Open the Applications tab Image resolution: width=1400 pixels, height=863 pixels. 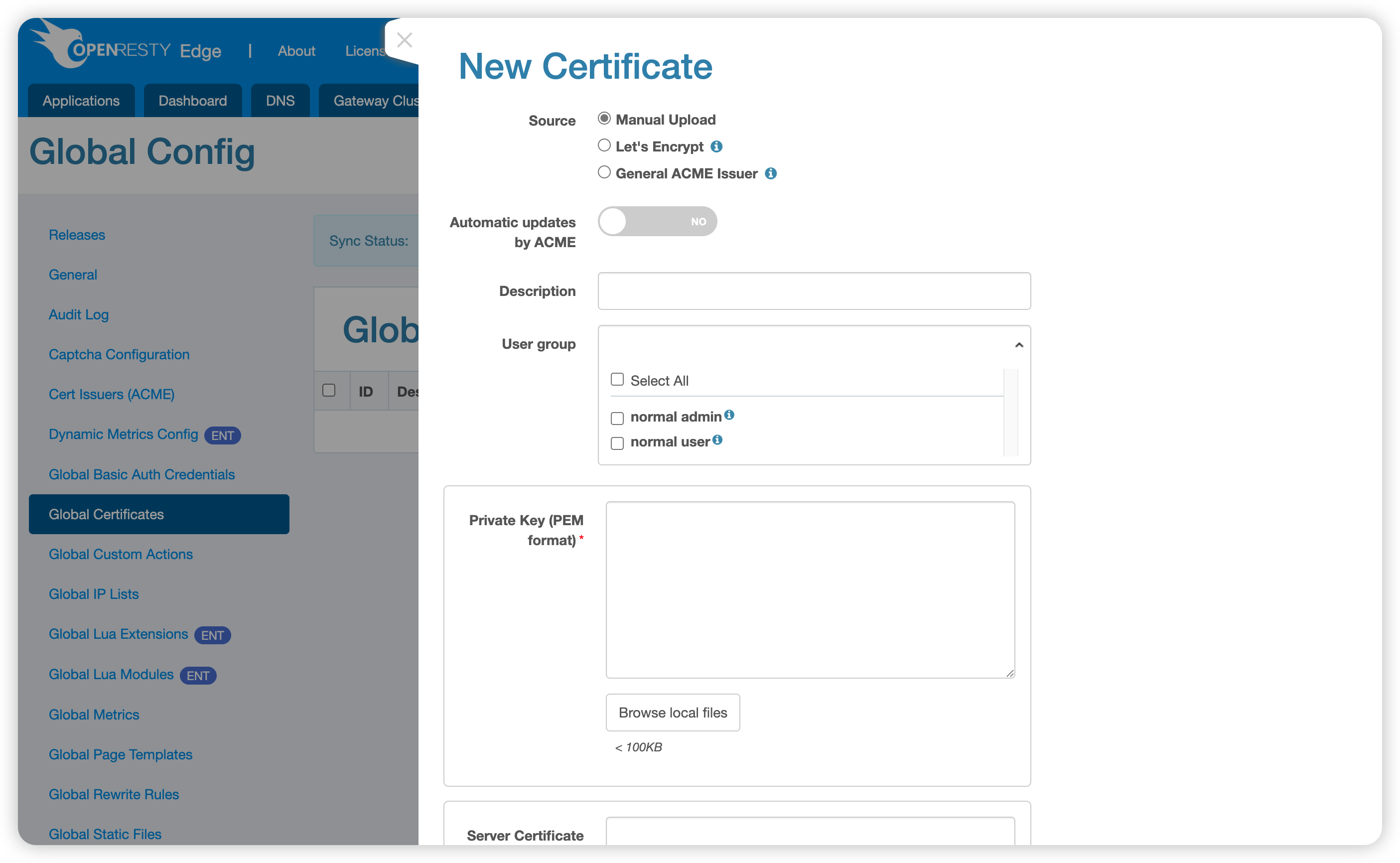[x=81, y=101]
